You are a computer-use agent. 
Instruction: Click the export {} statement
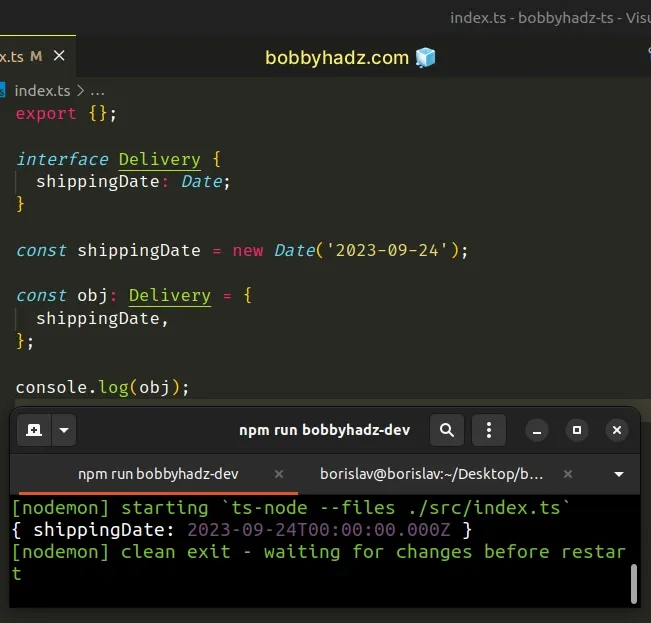pos(66,113)
